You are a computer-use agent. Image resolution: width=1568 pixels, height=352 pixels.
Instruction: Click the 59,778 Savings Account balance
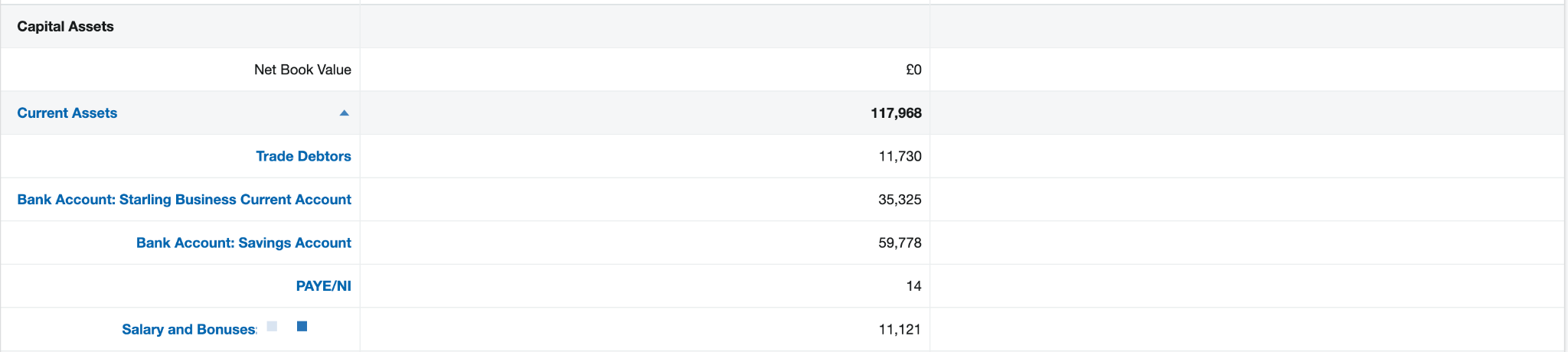click(x=900, y=243)
